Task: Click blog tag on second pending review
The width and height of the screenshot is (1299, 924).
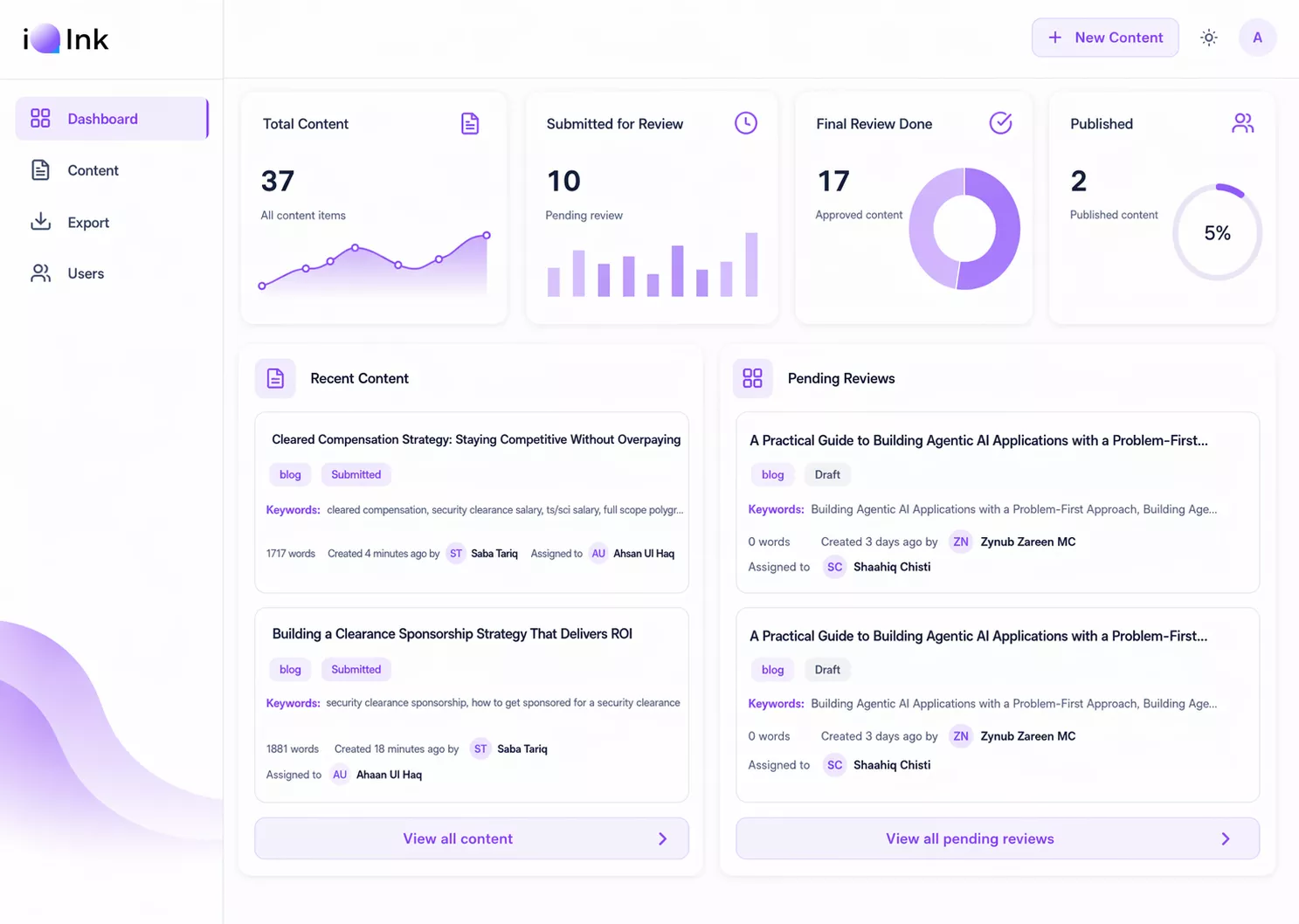Action: [773, 670]
